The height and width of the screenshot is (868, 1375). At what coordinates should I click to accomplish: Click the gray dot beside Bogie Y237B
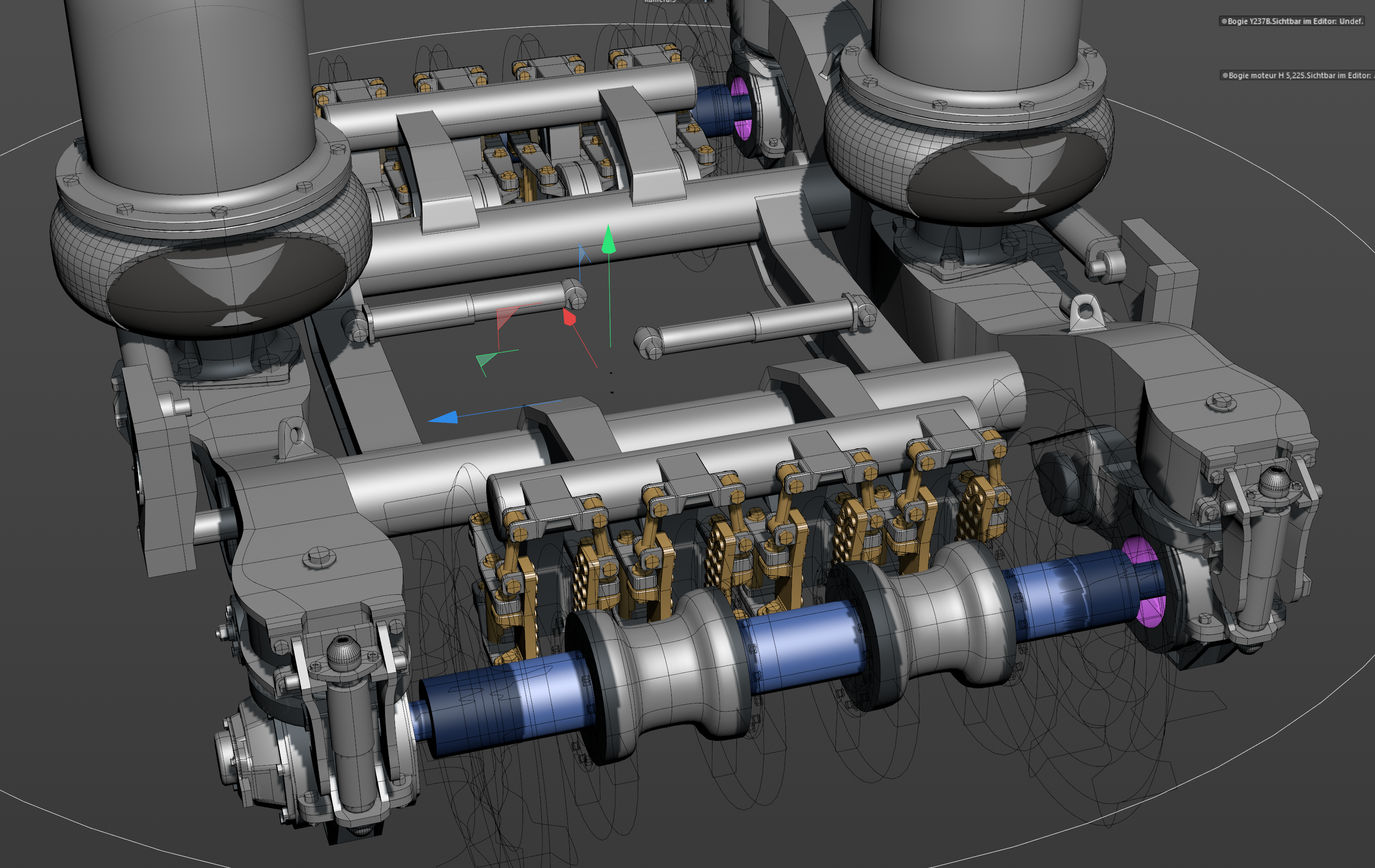1224,21
